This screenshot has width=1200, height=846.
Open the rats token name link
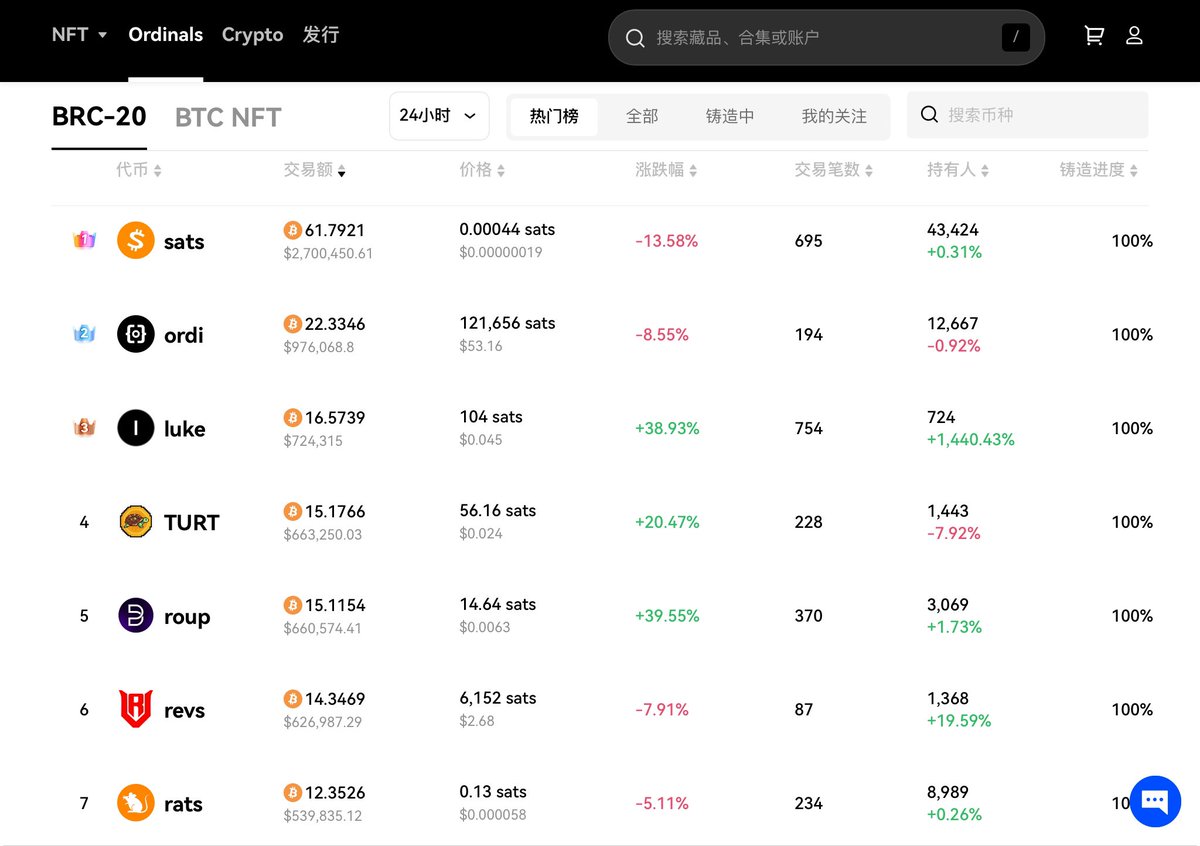[x=183, y=804]
